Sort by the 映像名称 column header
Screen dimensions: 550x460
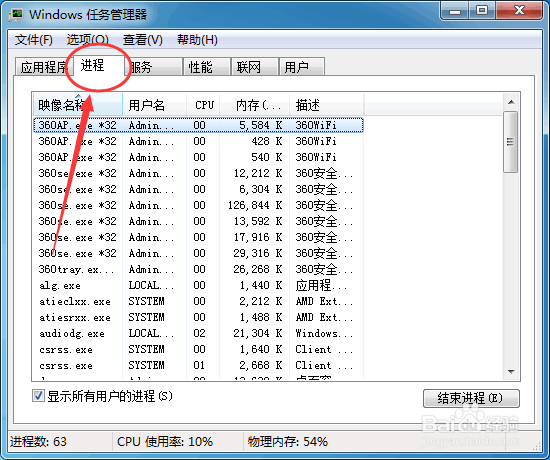[x=78, y=105]
